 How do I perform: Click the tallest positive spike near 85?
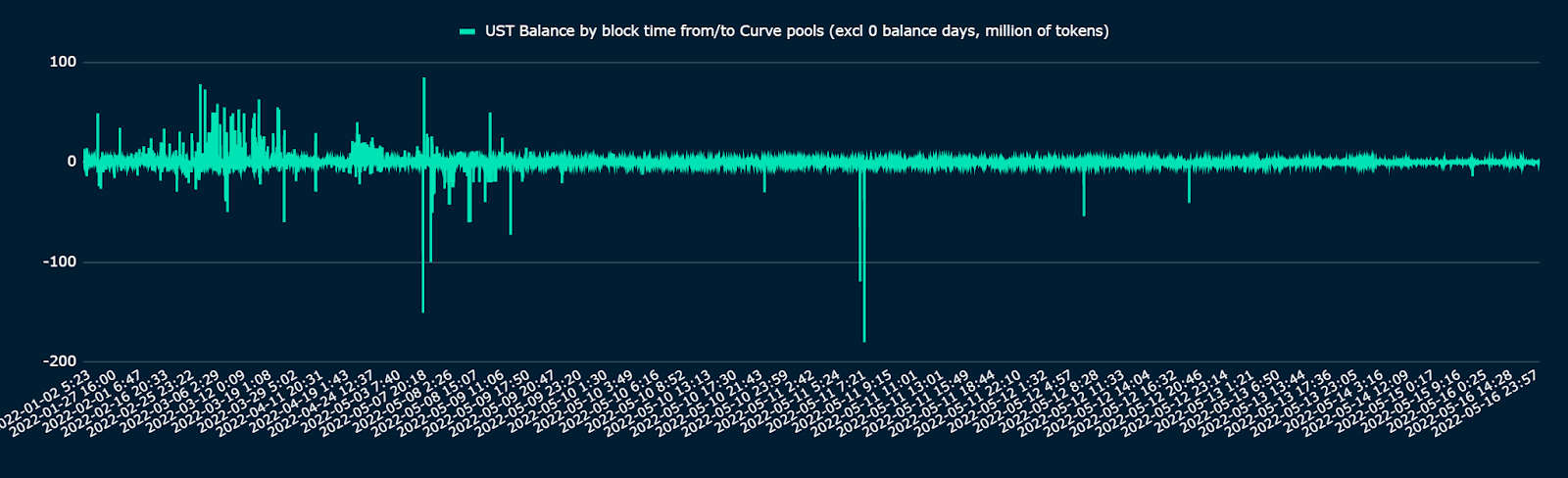point(423,83)
